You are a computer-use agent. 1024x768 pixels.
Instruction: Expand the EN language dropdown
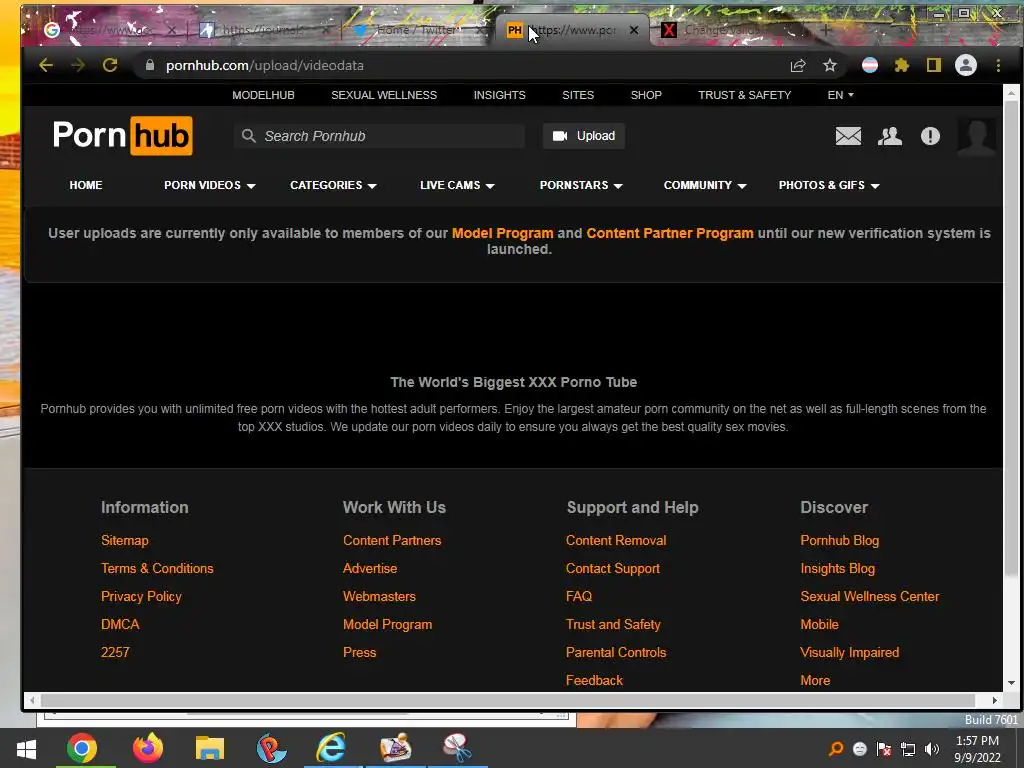coord(840,95)
